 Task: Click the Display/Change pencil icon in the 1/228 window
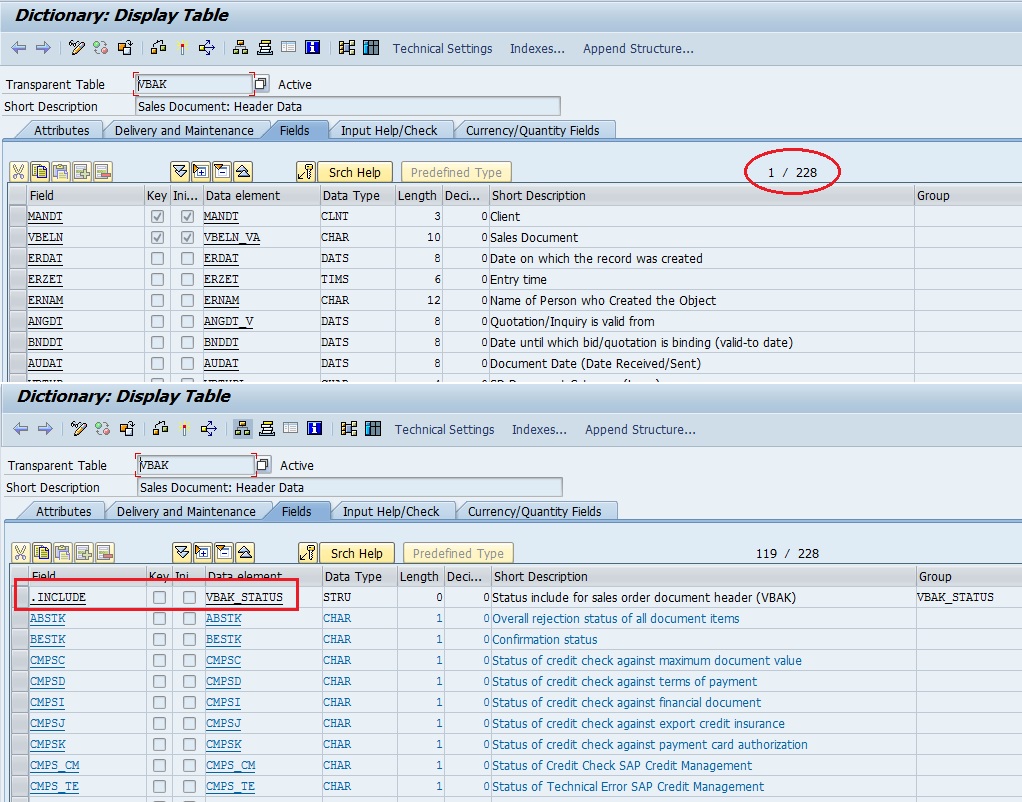[76, 48]
